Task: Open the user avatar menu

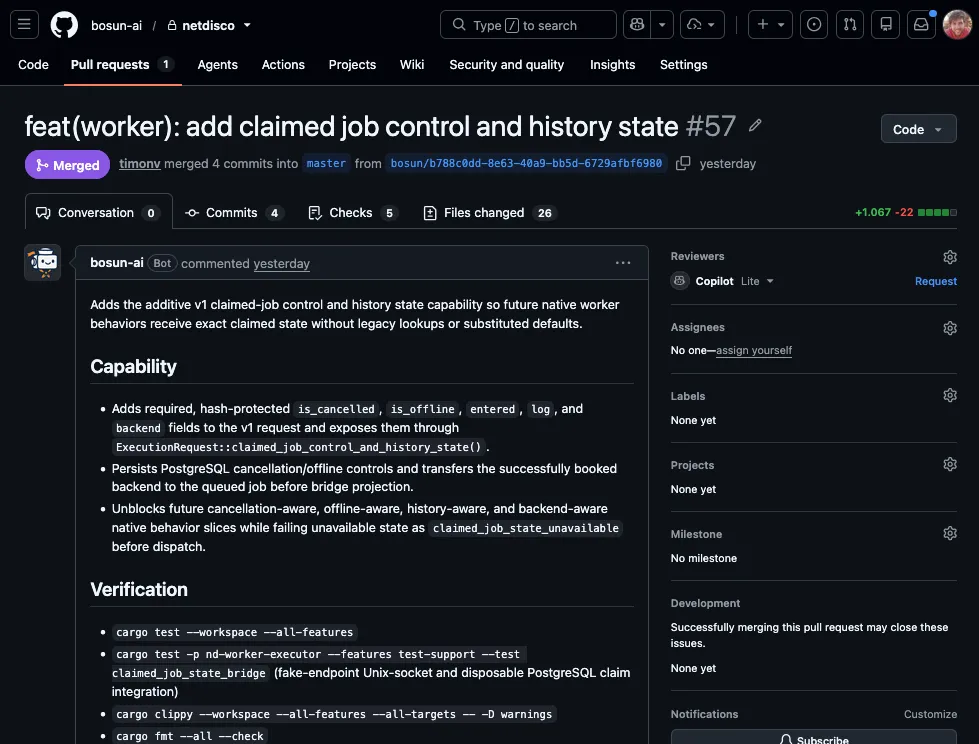Action: [x=957, y=24]
